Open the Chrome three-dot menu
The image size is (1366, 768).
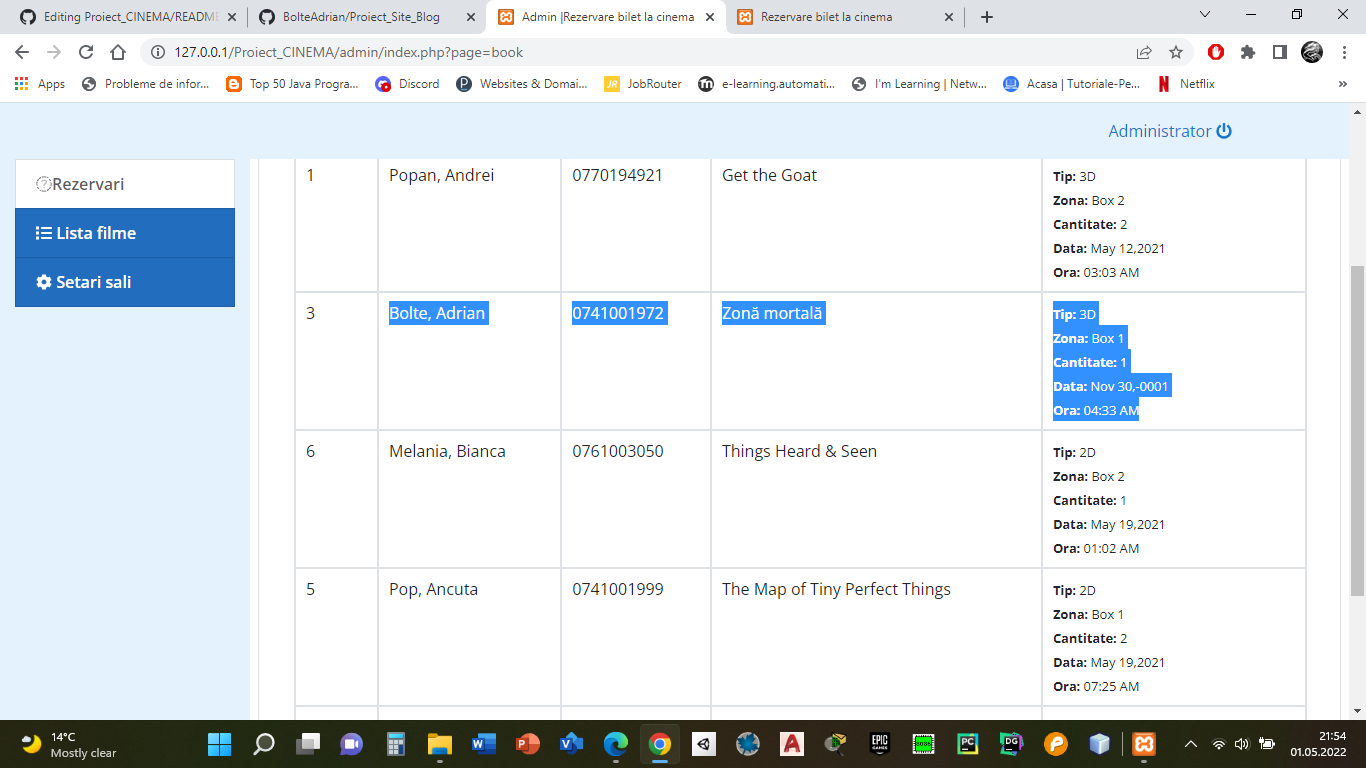(1343, 52)
